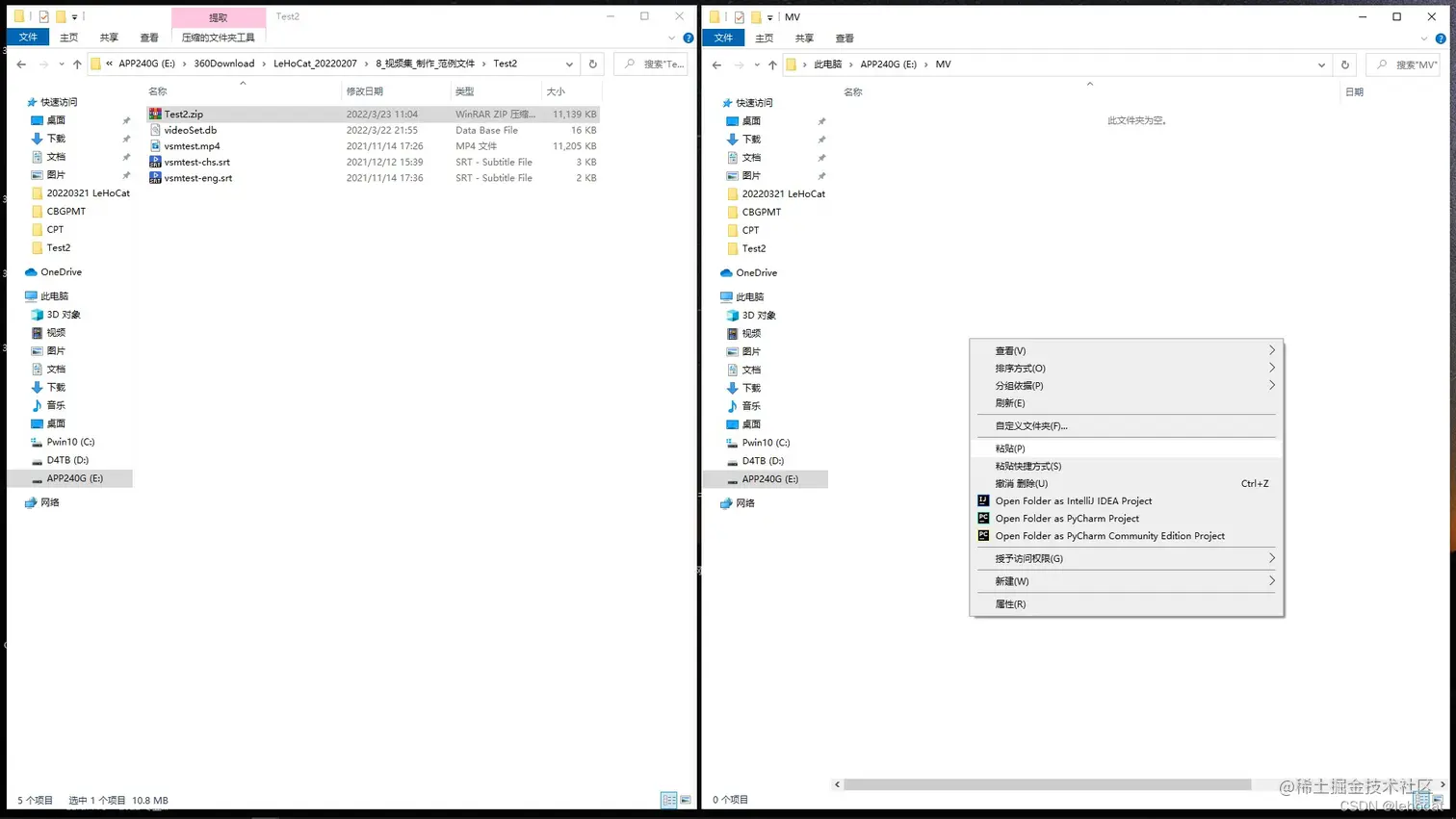This screenshot has height=819, width=1456.
Task: Sort MV window by 名称 column
Action: tap(1088, 92)
